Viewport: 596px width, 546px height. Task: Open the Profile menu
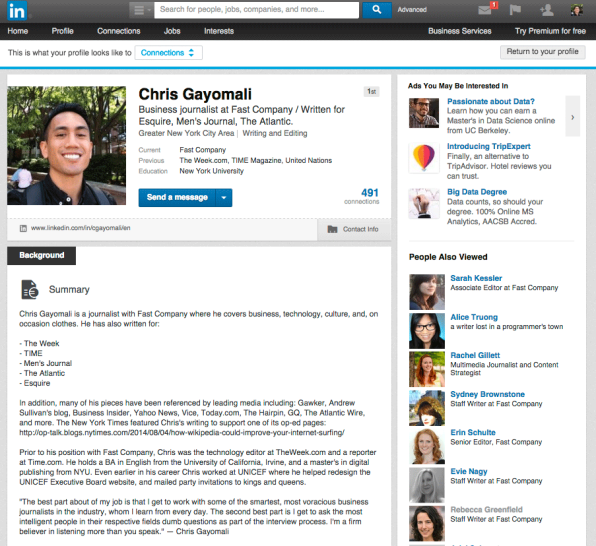(63, 31)
